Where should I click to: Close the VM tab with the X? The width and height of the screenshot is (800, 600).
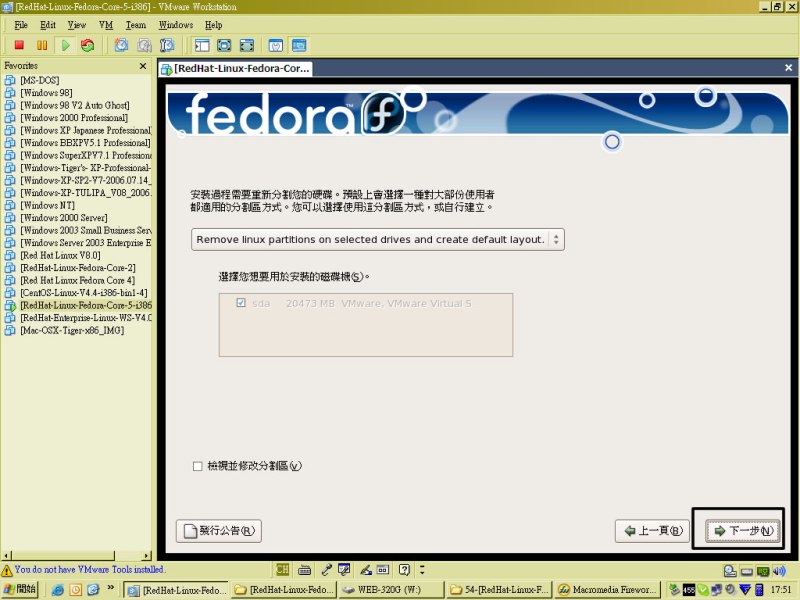[x=788, y=68]
